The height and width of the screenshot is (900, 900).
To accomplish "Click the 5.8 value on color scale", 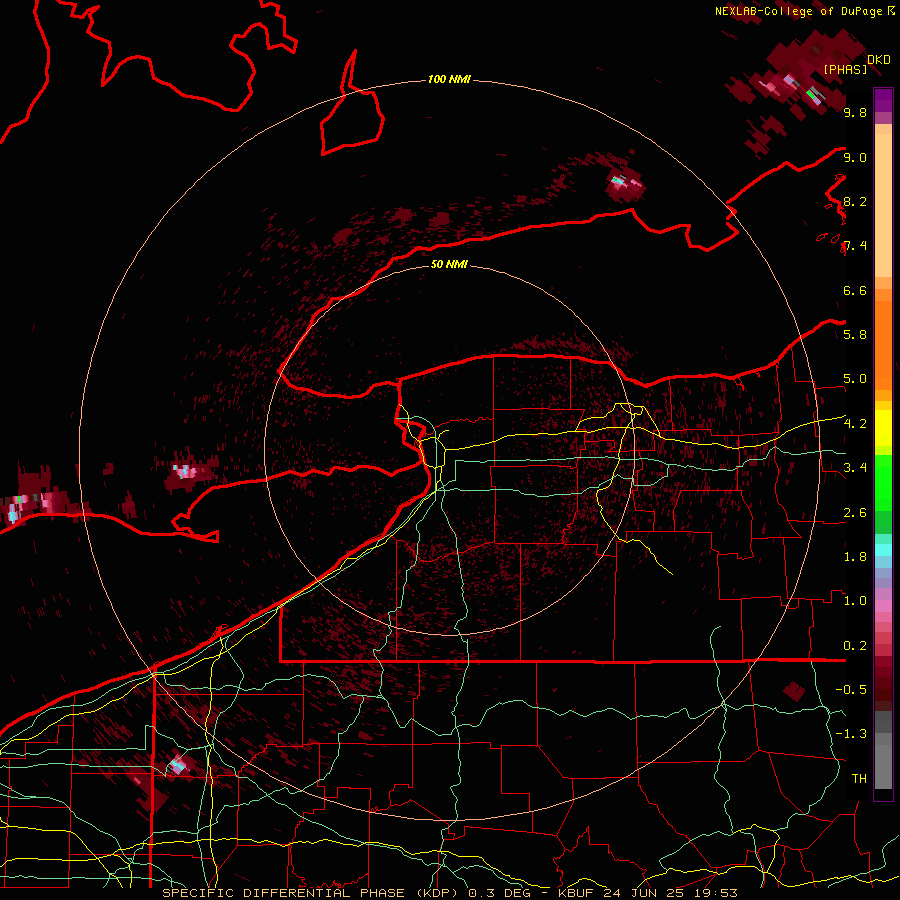I will pyautogui.click(x=855, y=334).
